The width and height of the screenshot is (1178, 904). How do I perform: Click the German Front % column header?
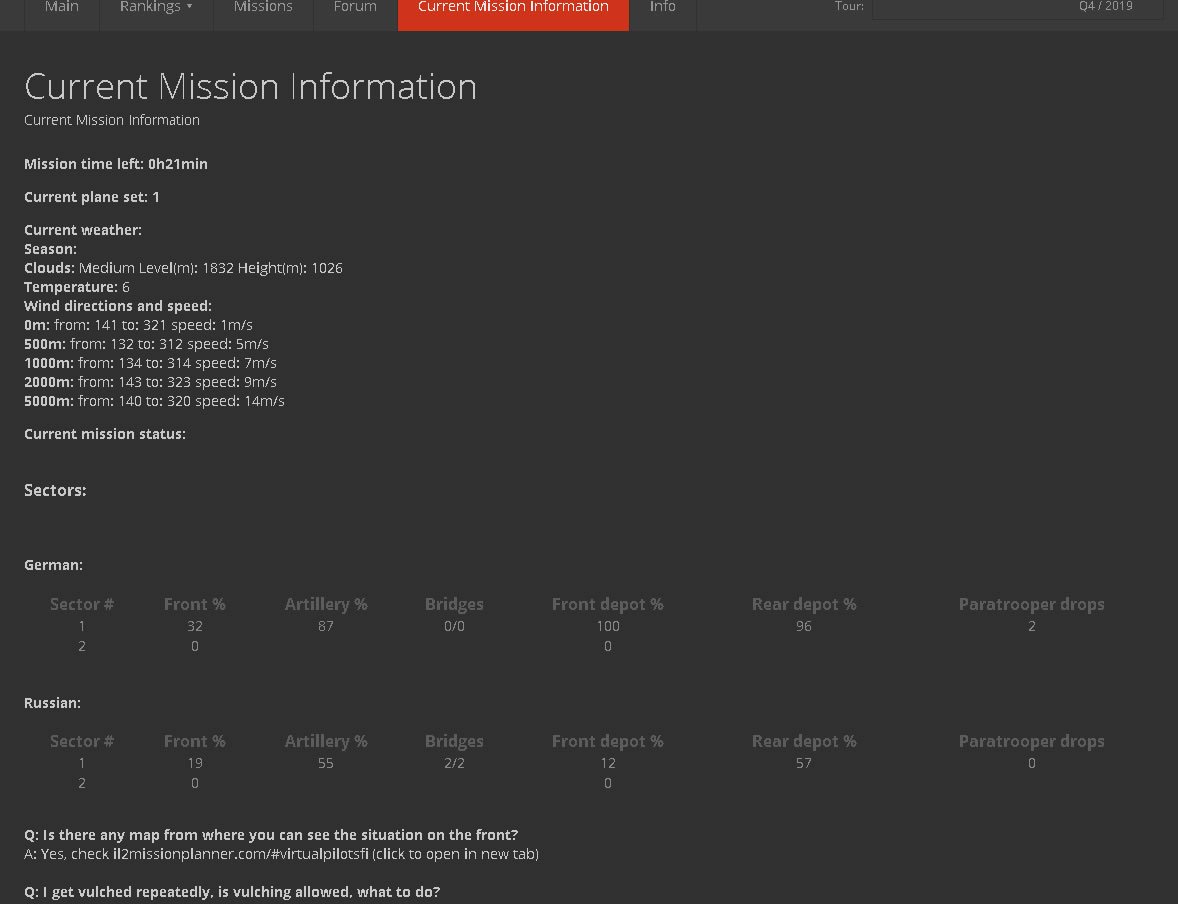[x=195, y=604]
